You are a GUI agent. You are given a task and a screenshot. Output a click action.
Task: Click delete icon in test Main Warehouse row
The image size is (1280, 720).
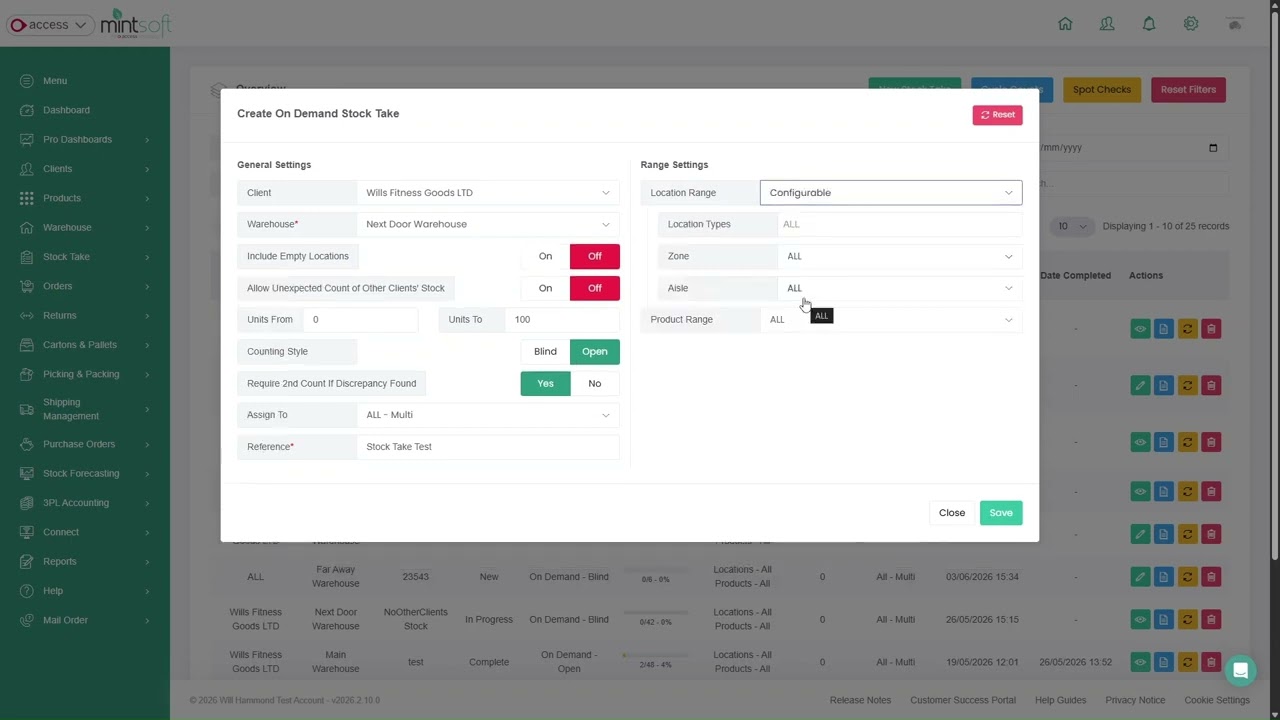point(1211,662)
